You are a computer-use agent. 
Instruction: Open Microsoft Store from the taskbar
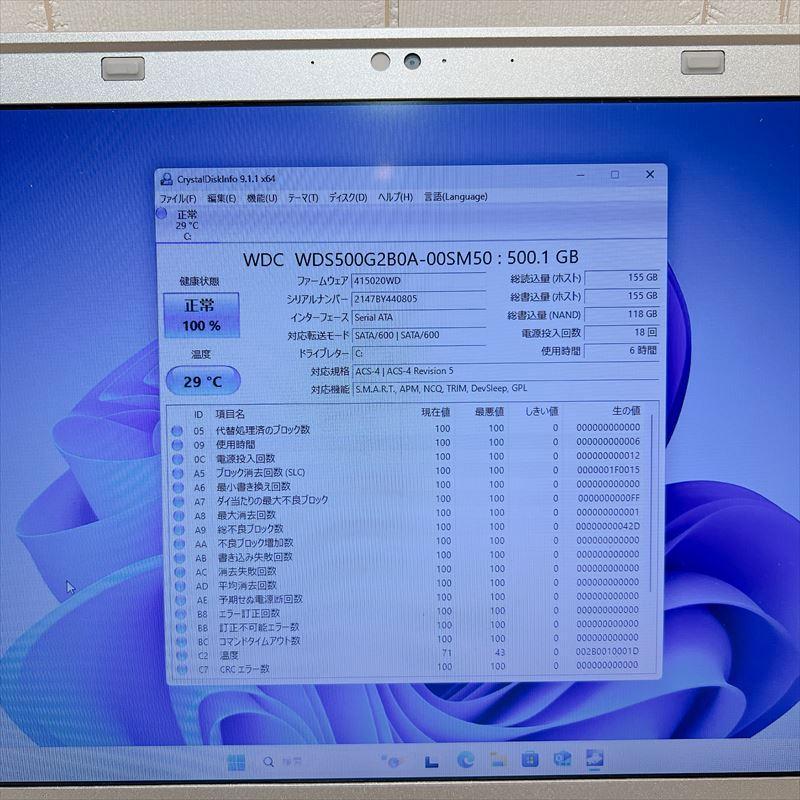530,760
